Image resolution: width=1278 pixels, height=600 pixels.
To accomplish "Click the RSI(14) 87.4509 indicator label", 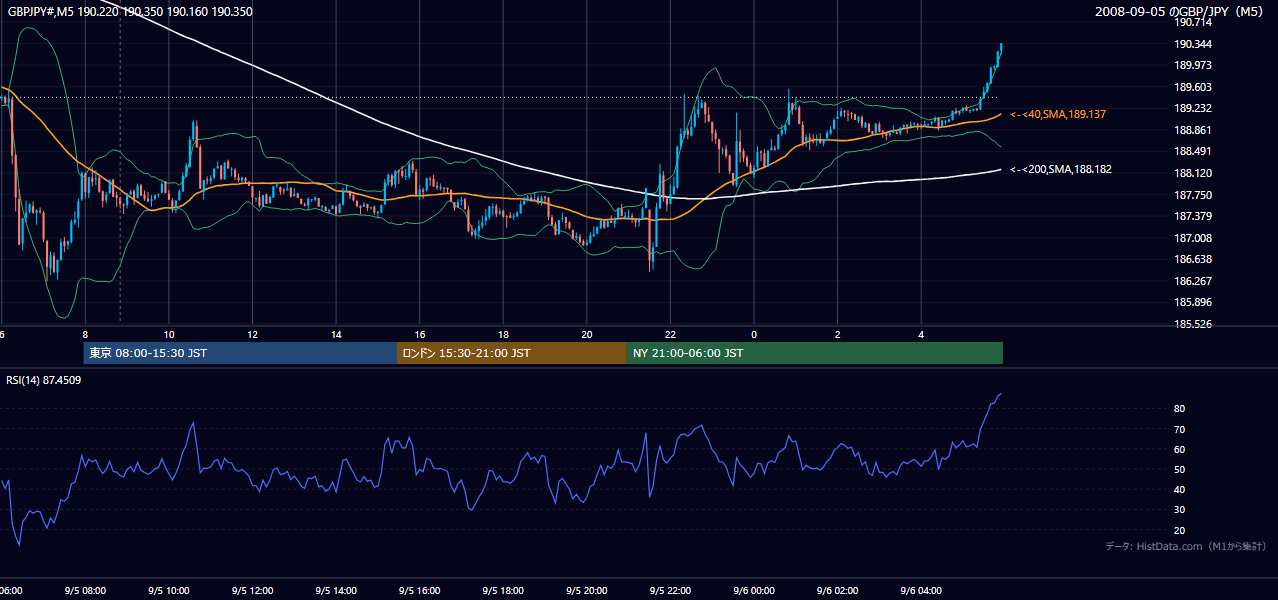I will (x=44, y=380).
